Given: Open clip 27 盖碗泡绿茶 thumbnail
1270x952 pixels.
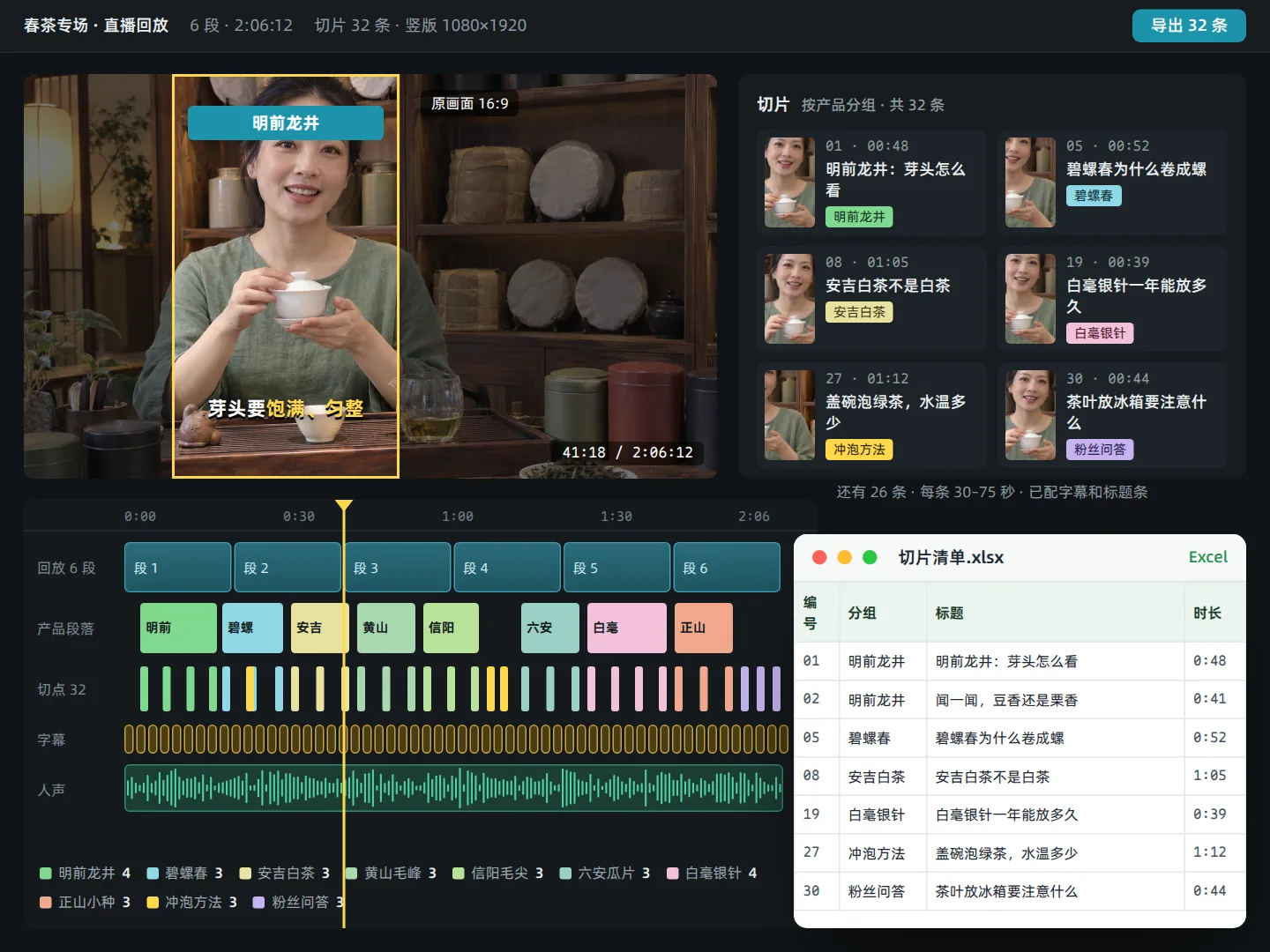Looking at the screenshot, I should pyautogui.click(x=789, y=415).
